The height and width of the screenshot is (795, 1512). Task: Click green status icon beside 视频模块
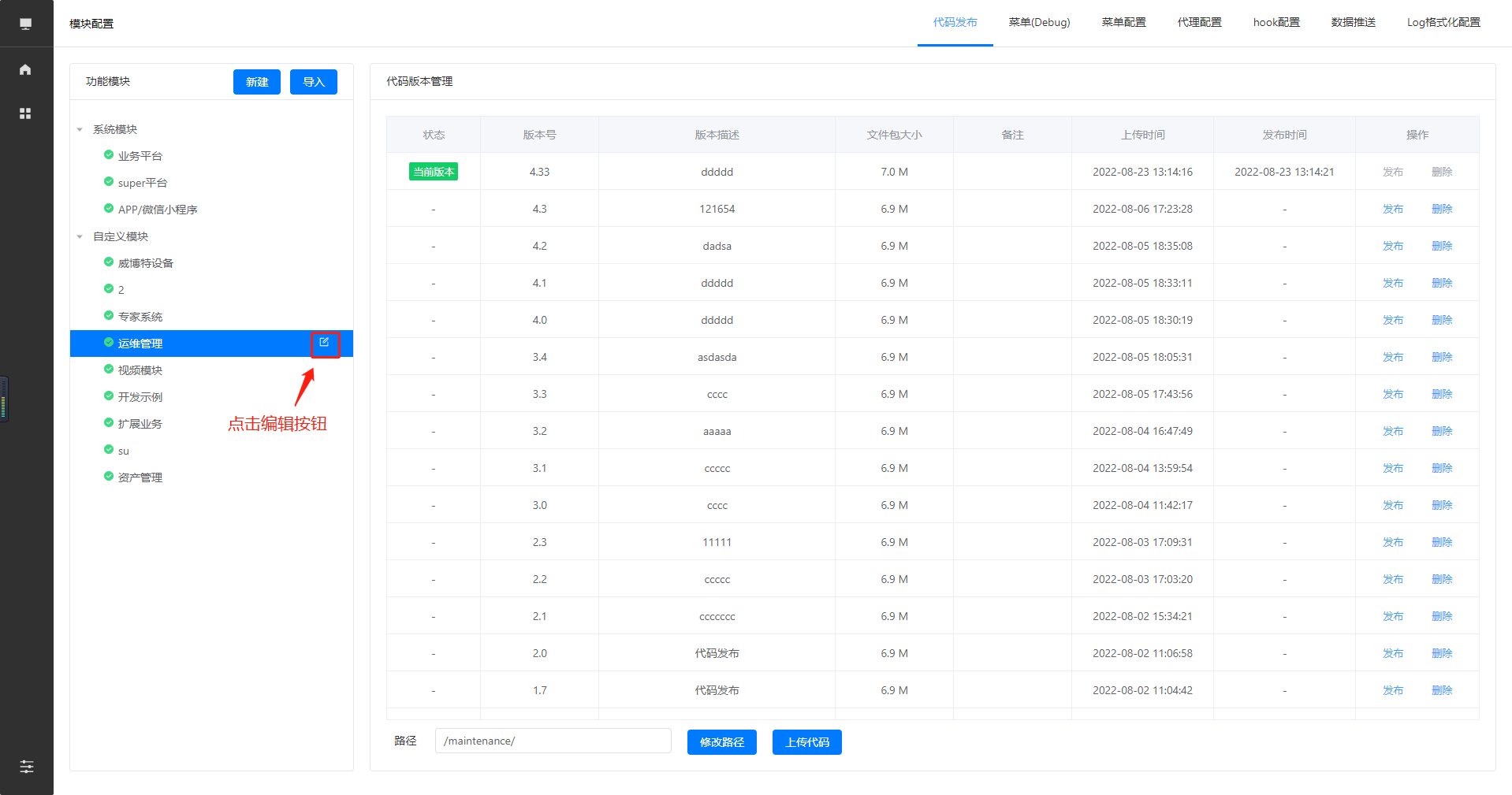pyautogui.click(x=109, y=370)
